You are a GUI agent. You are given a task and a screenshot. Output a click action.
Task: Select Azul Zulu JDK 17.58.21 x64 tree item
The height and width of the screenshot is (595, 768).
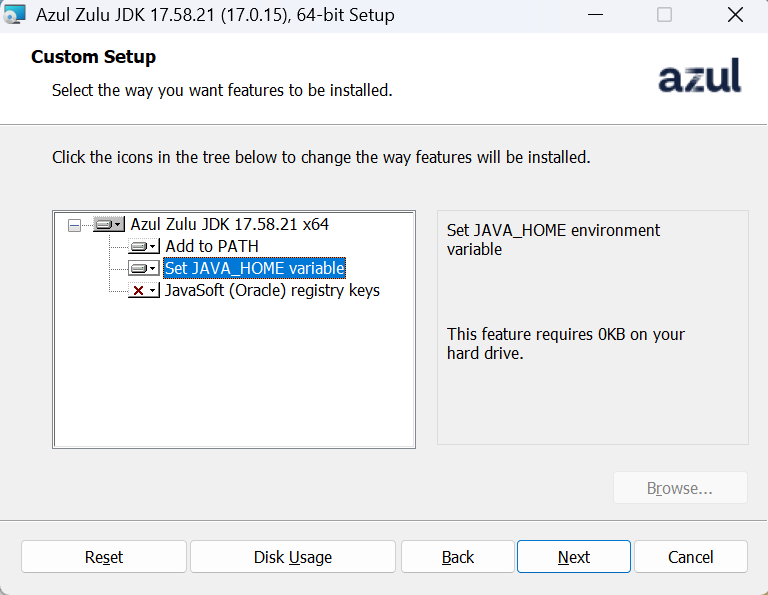pyautogui.click(x=229, y=224)
